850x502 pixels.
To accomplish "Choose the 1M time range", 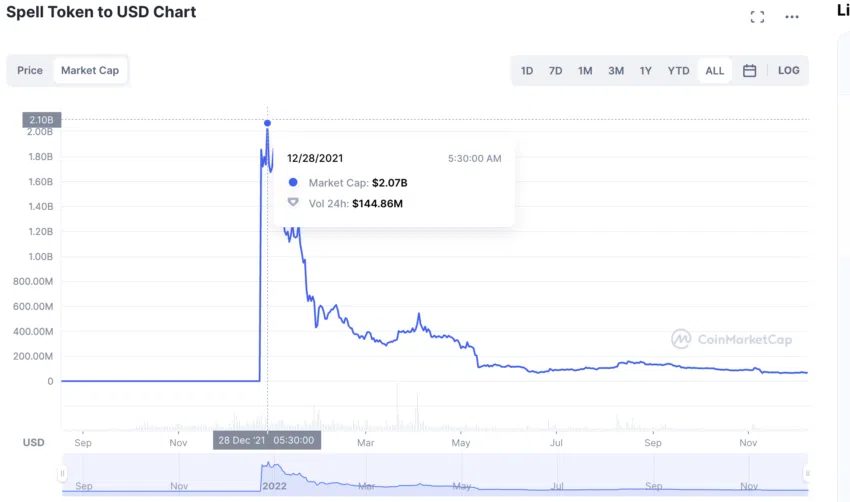I will tap(585, 70).
